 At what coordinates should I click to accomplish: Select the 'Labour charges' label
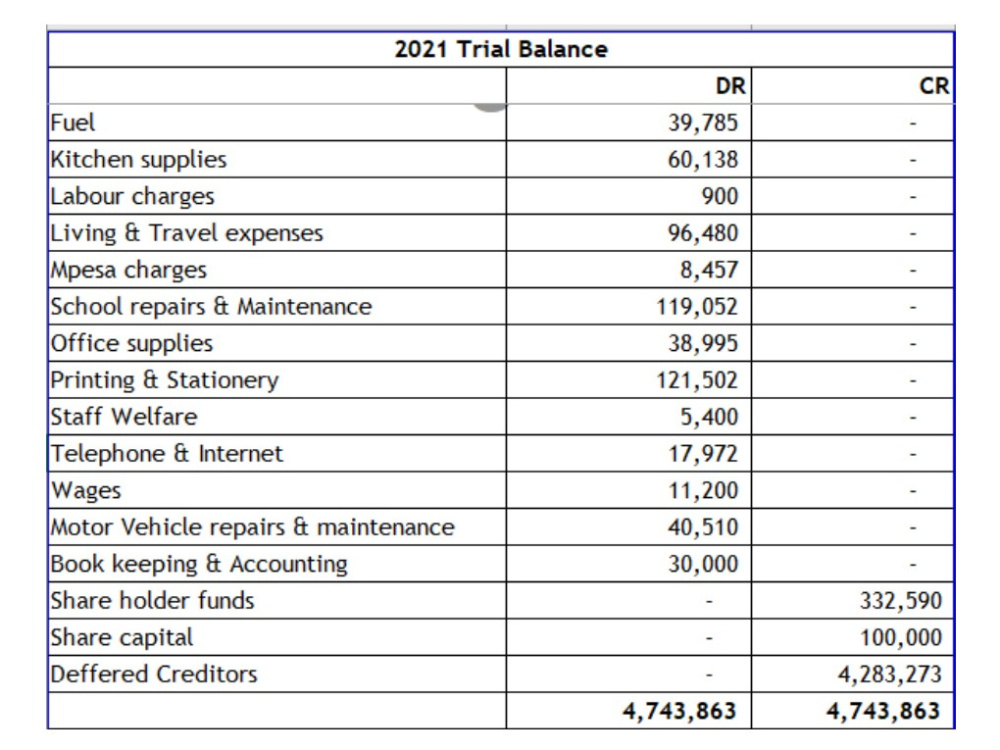[x=132, y=196]
